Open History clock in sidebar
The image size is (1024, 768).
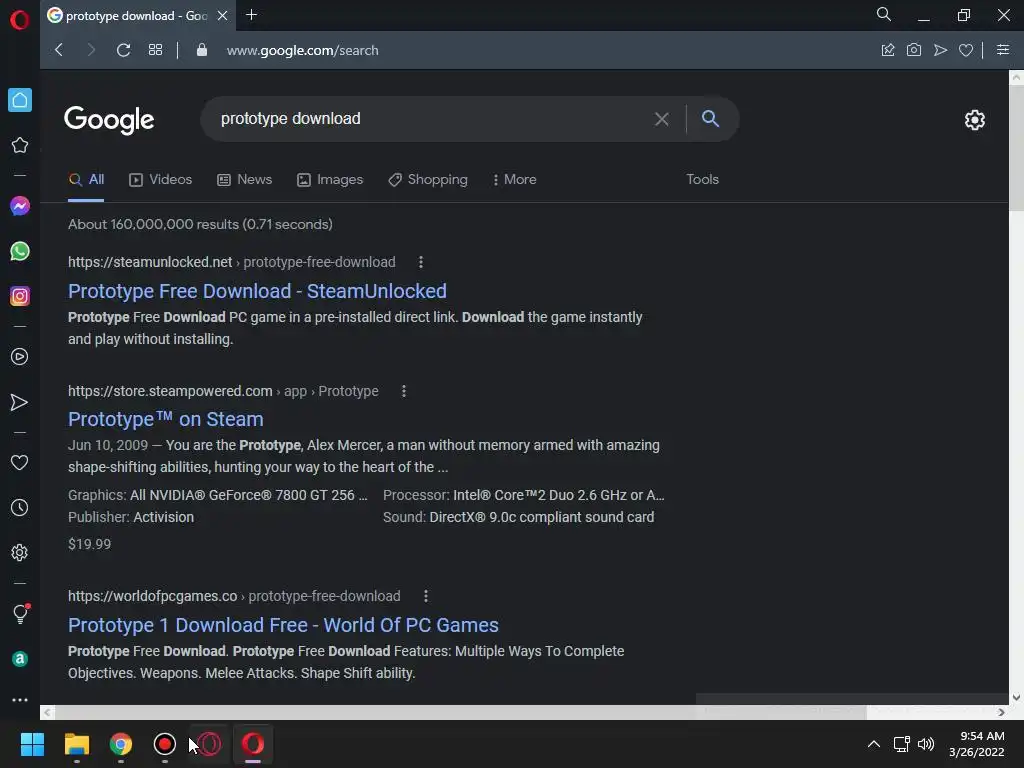pyautogui.click(x=20, y=507)
